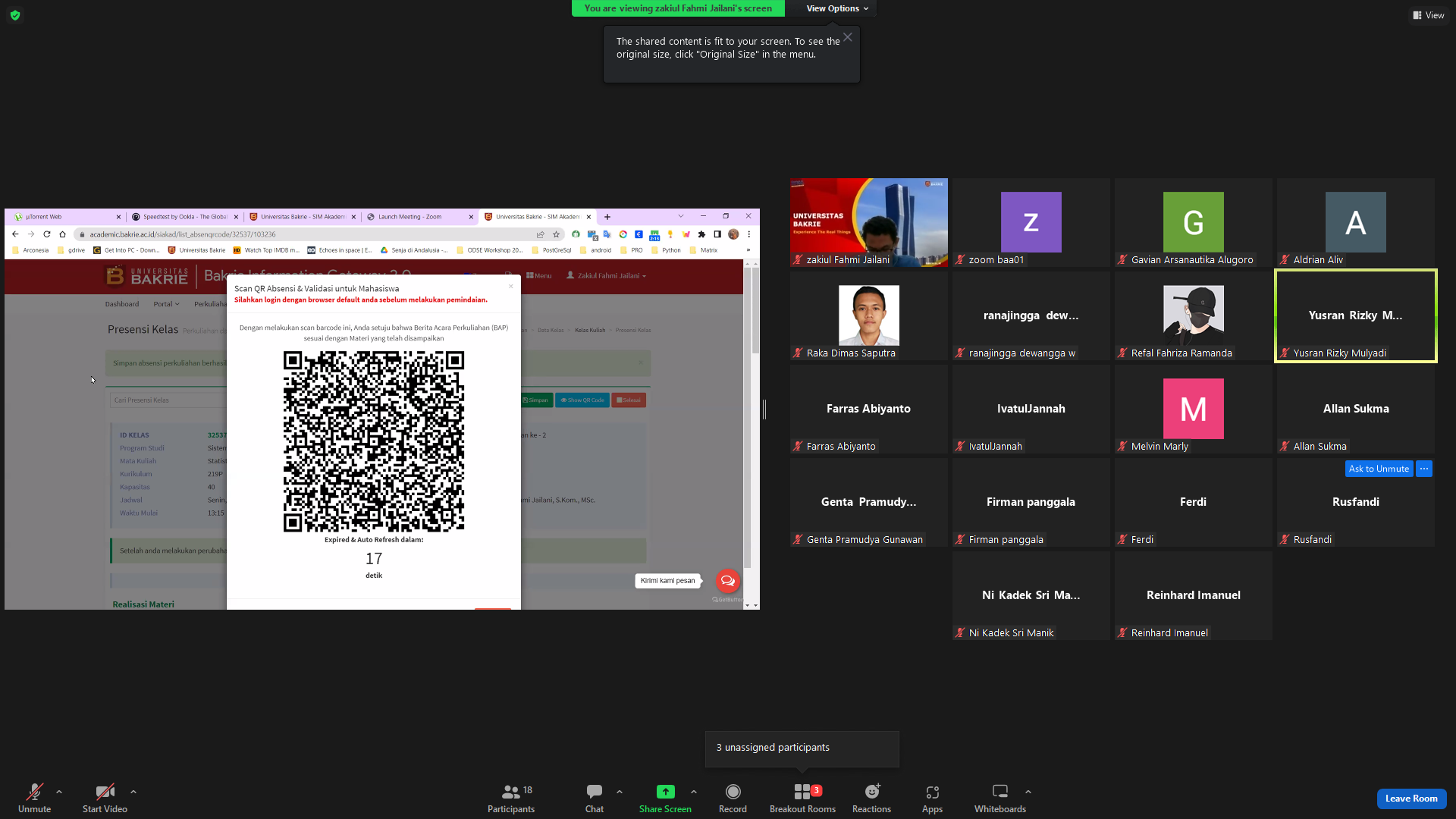1456x819 pixels.
Task: Click the Cari Presensi Kelas search field
Action: (167, 400)
